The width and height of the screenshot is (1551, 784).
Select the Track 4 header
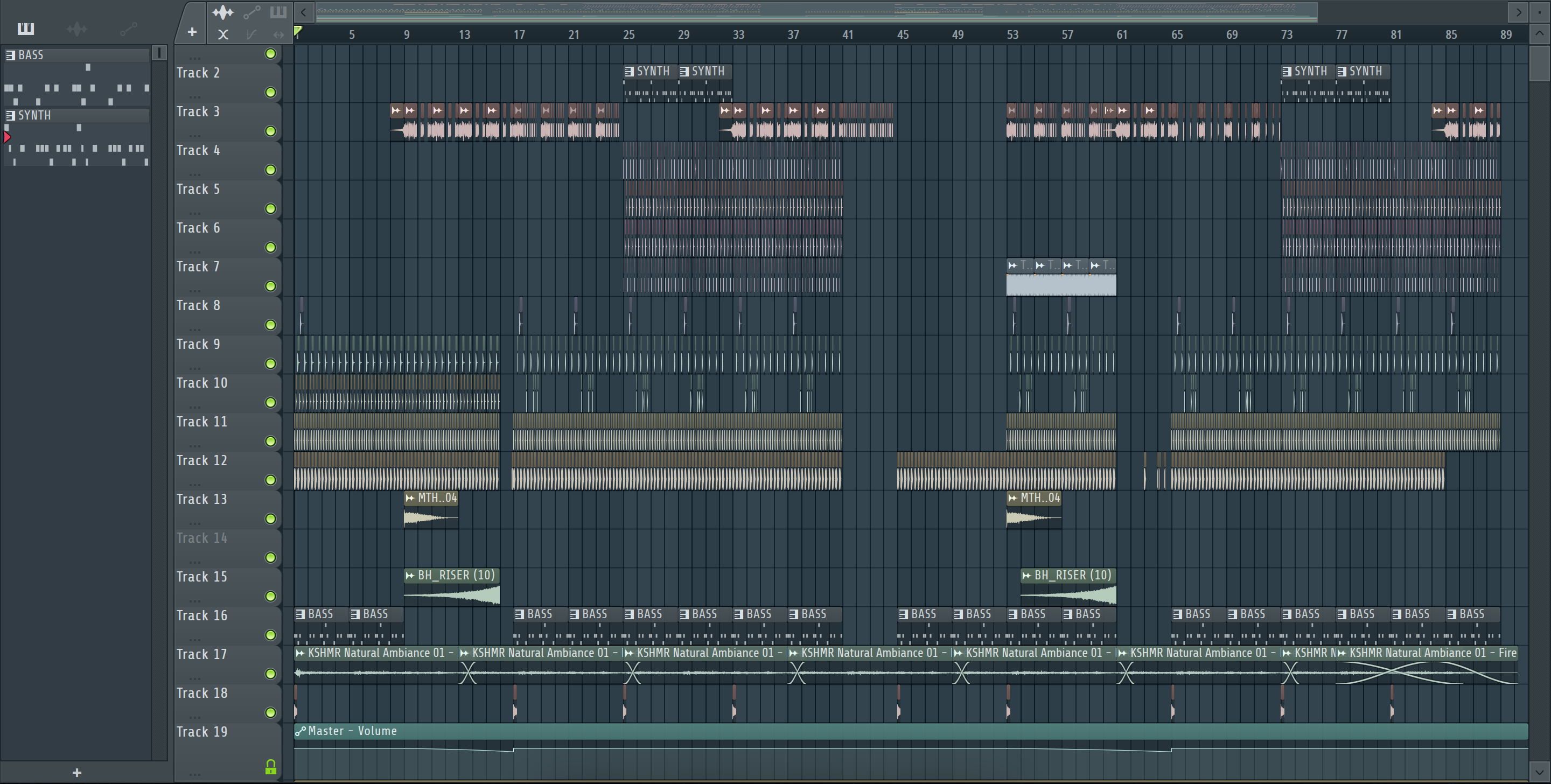pos(228,161)
